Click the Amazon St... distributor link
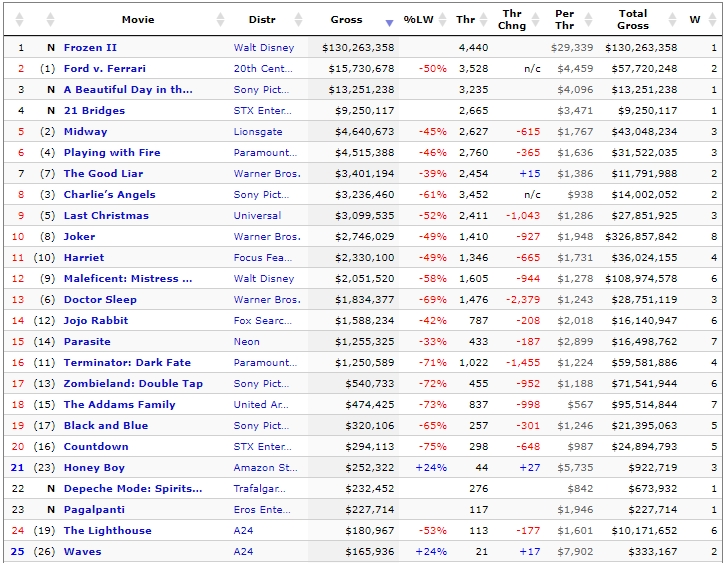 click(265, 468)
